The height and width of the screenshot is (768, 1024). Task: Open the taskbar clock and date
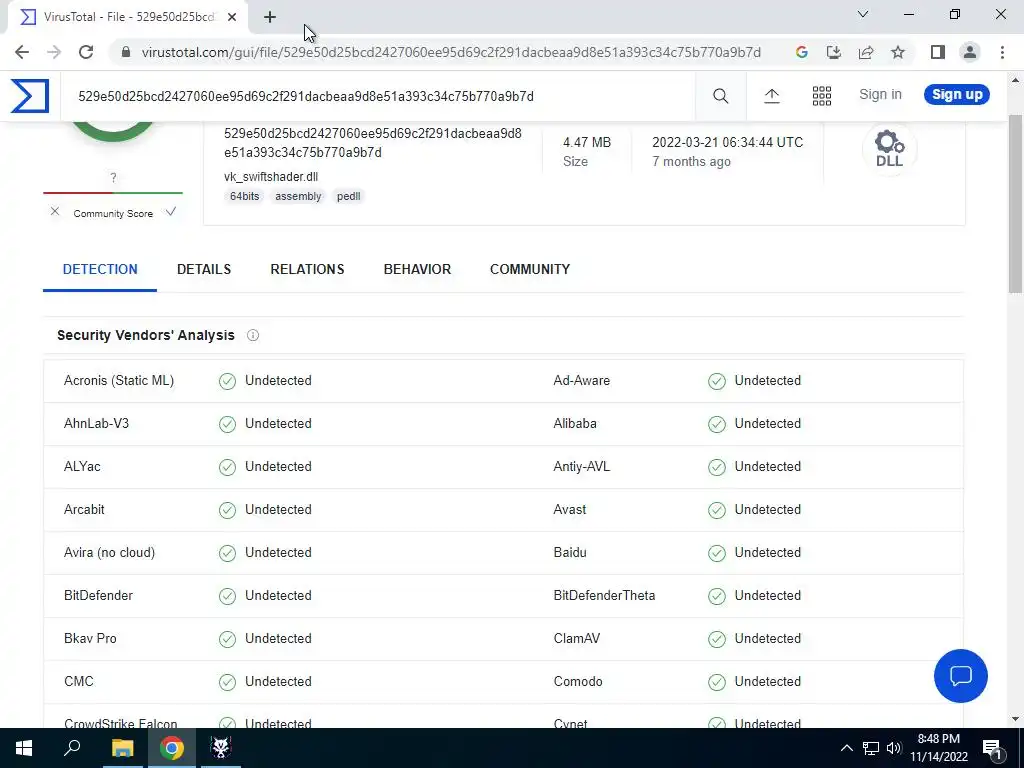[x=939, y=748]
